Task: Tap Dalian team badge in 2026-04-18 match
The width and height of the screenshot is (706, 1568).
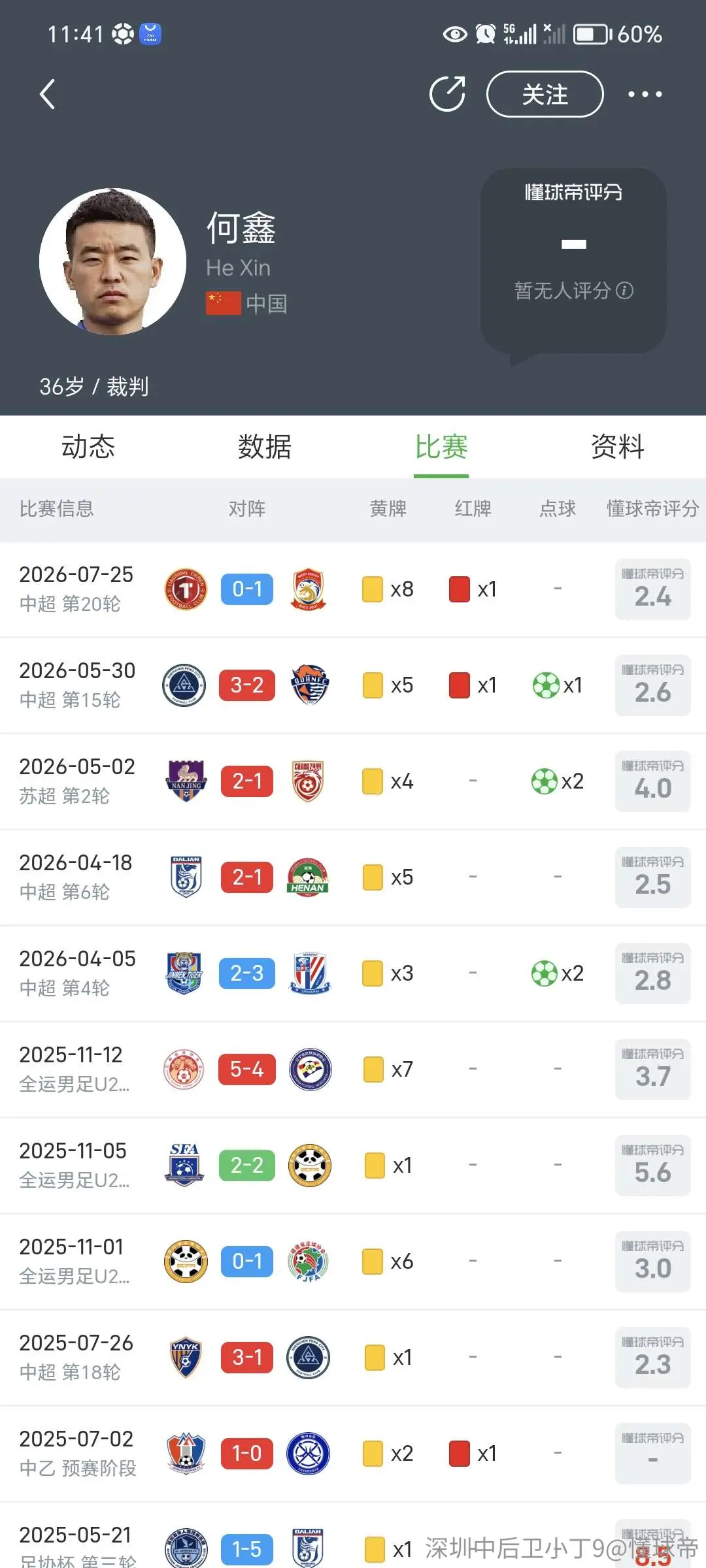Action: [x=186, y=877]
